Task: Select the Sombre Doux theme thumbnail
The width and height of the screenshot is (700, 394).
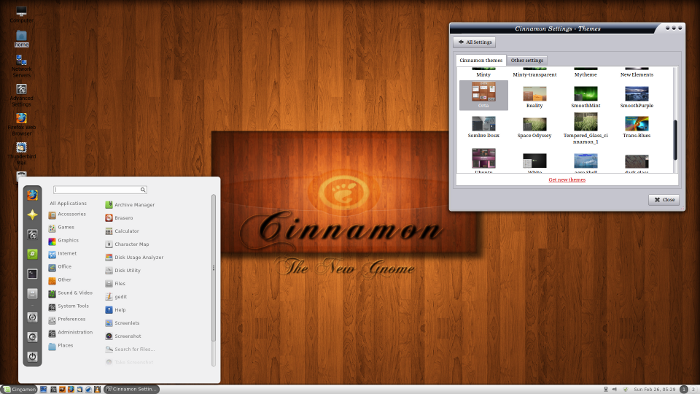Action: pos(483,127)
